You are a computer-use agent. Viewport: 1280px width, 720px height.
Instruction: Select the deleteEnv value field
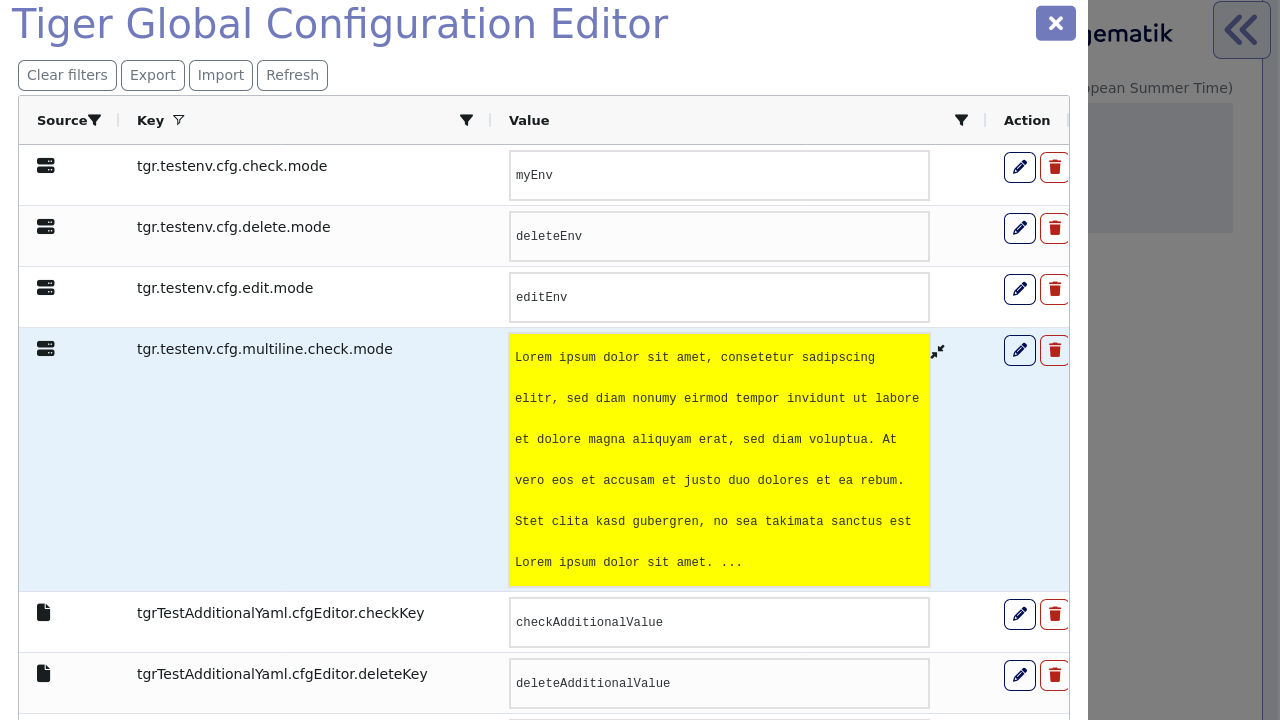pyautogui.click(x=719, y=236)
